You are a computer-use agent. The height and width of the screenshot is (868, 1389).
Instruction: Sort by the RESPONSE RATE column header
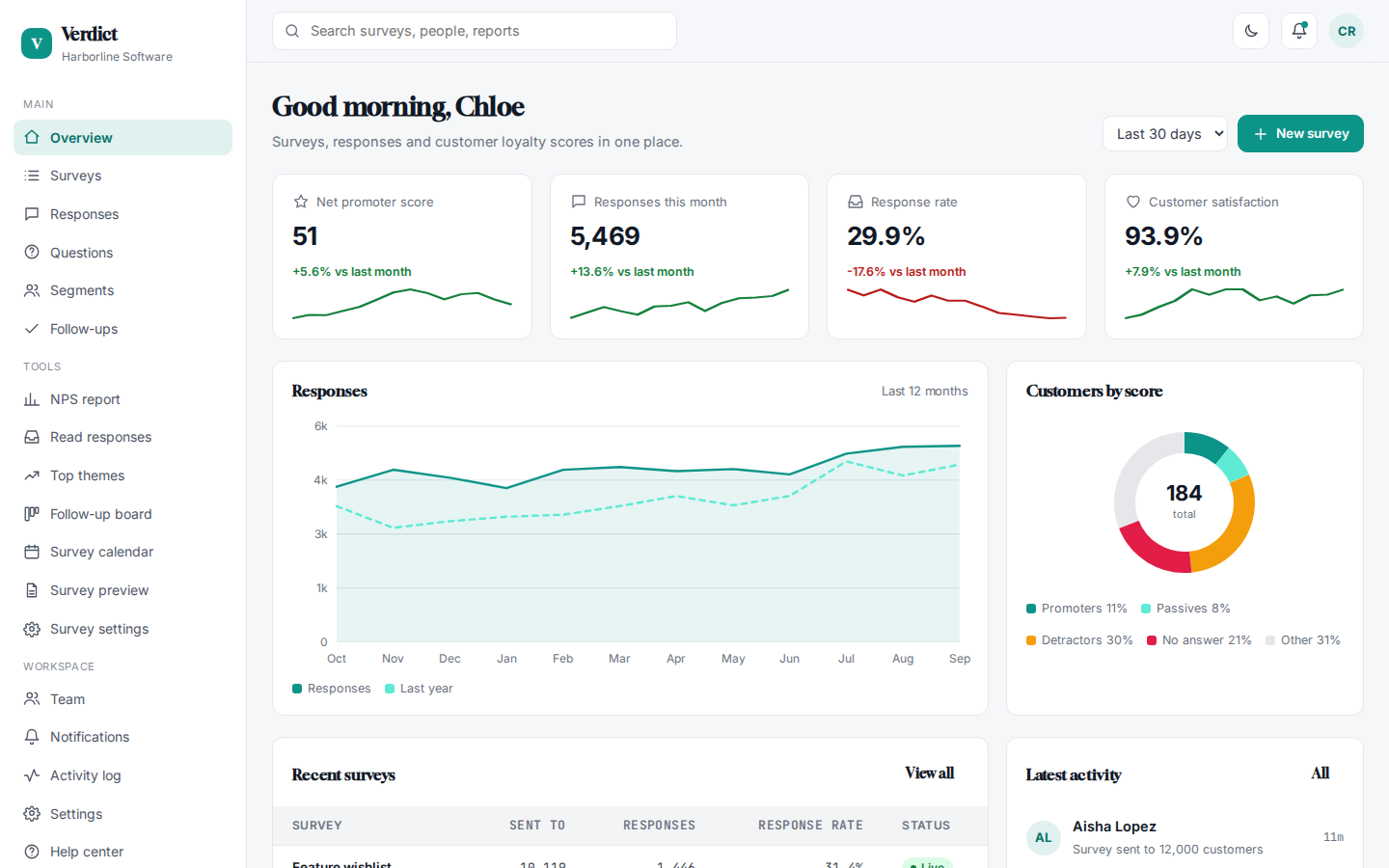[810, 826]
